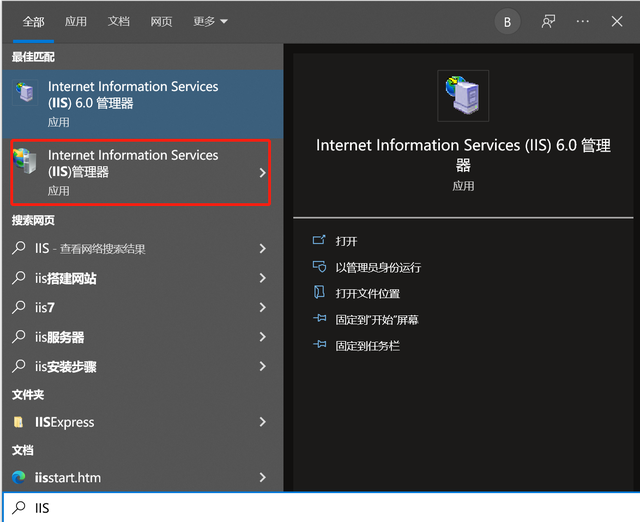
Task: Click the Edge icon beside iisstart.htm
Action: point(18,477)
